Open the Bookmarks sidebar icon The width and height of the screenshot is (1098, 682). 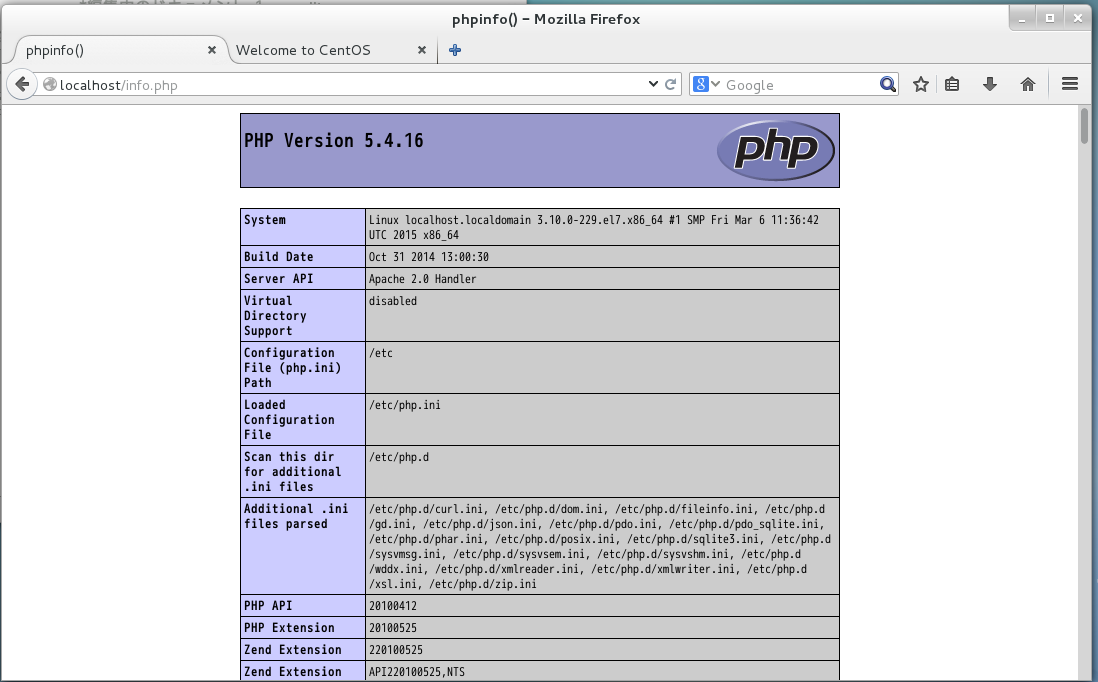point(951,84)
